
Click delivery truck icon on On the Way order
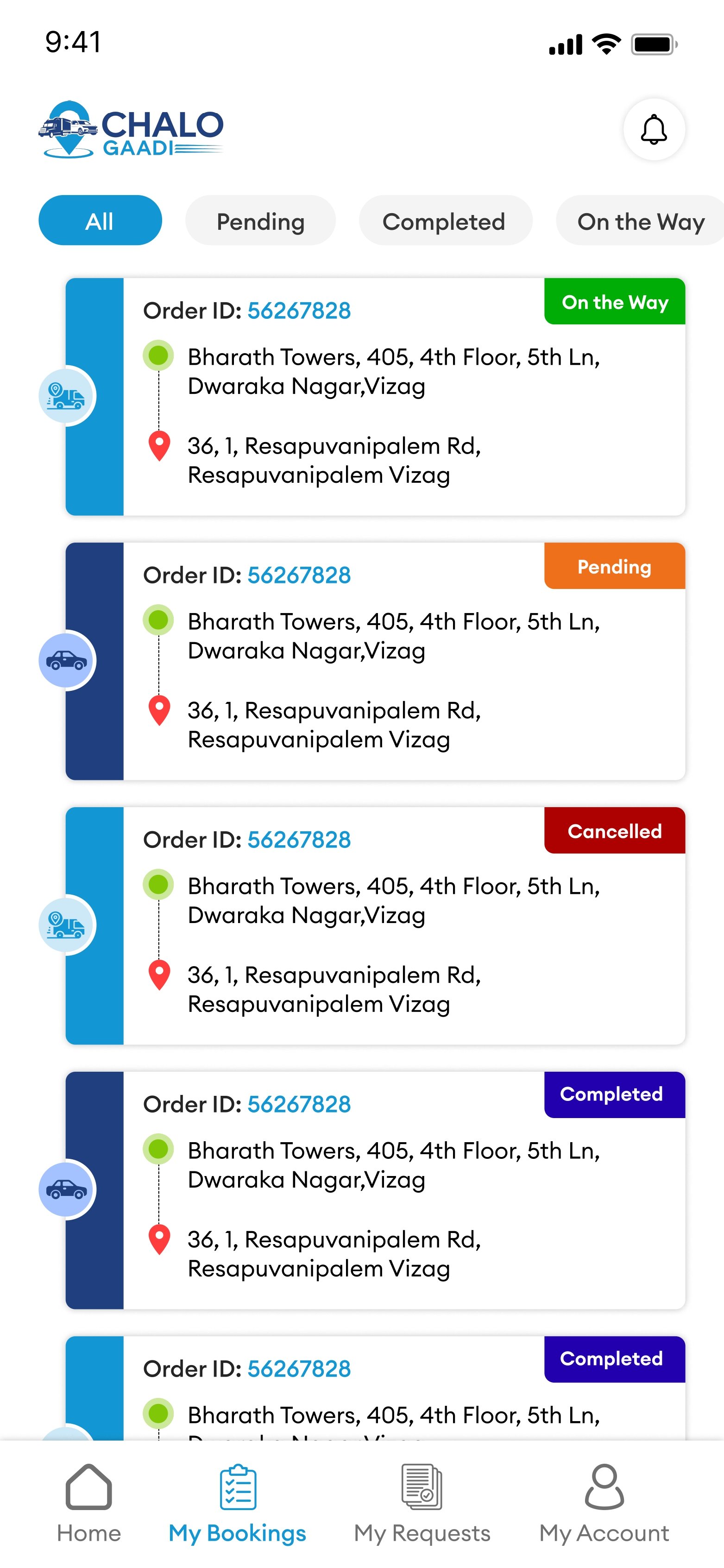pyautogui.click(x=66, y=396)
